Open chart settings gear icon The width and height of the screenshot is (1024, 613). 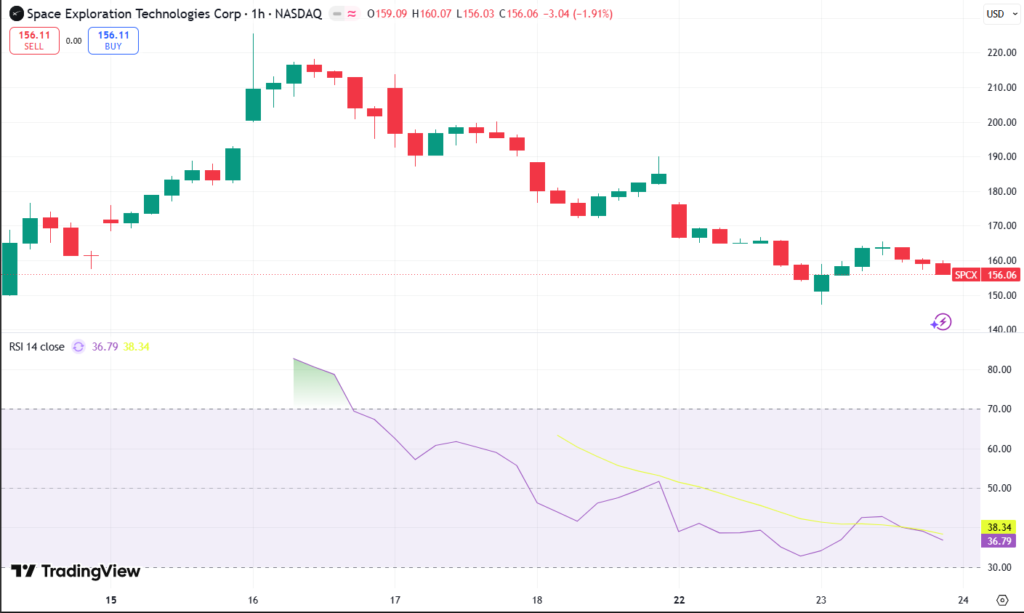(x=1002, y=600)
